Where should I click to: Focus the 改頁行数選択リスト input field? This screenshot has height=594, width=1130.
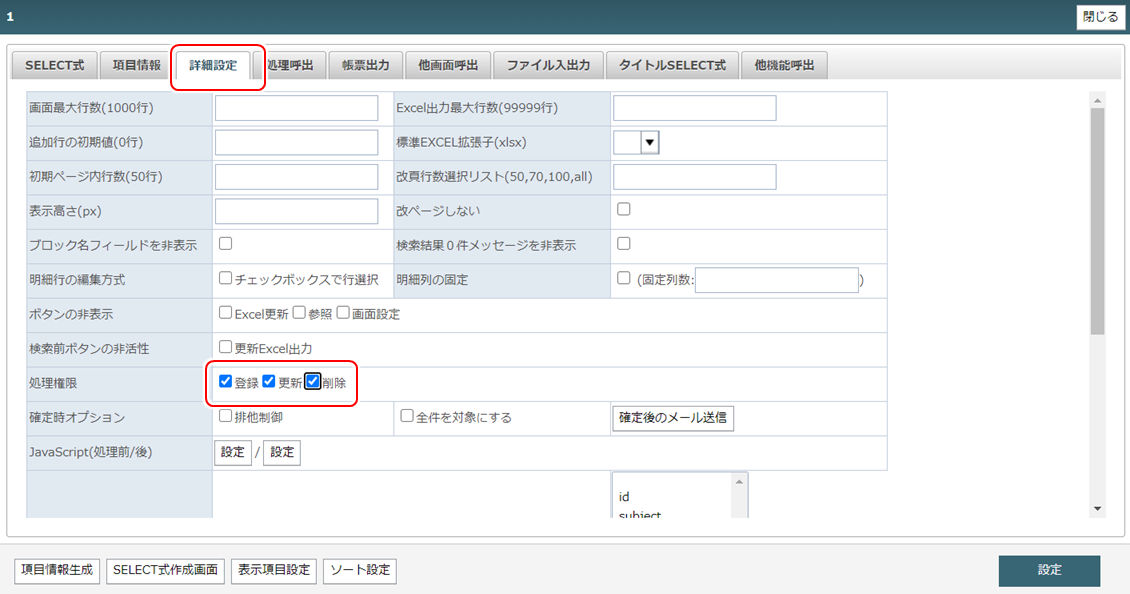pos(695,177)
